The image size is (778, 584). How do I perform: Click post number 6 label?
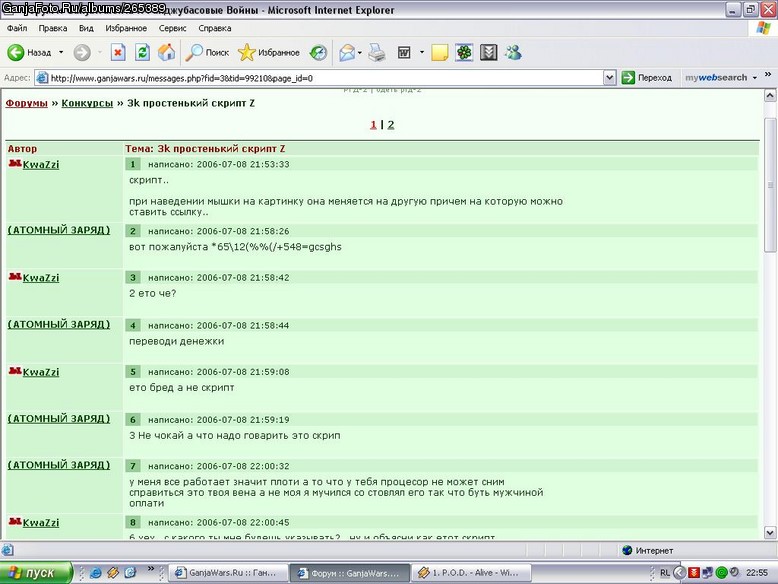tap(132, 420)
